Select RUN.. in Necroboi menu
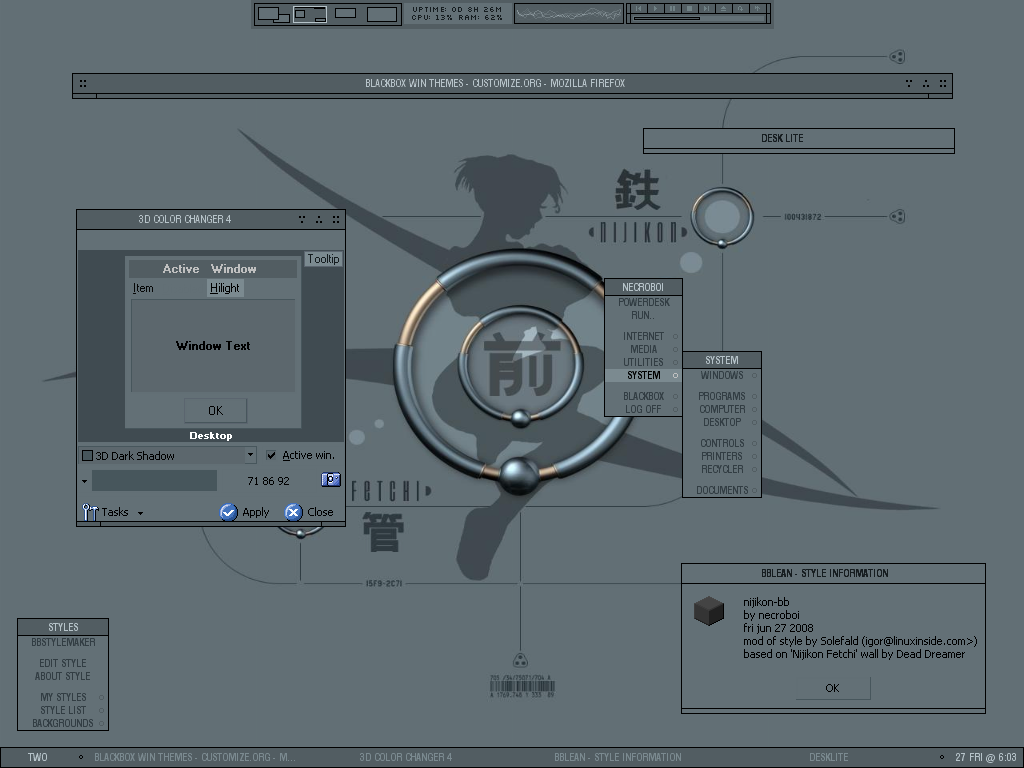This screenshot has height=768, width=1024. tap(643, 315)
